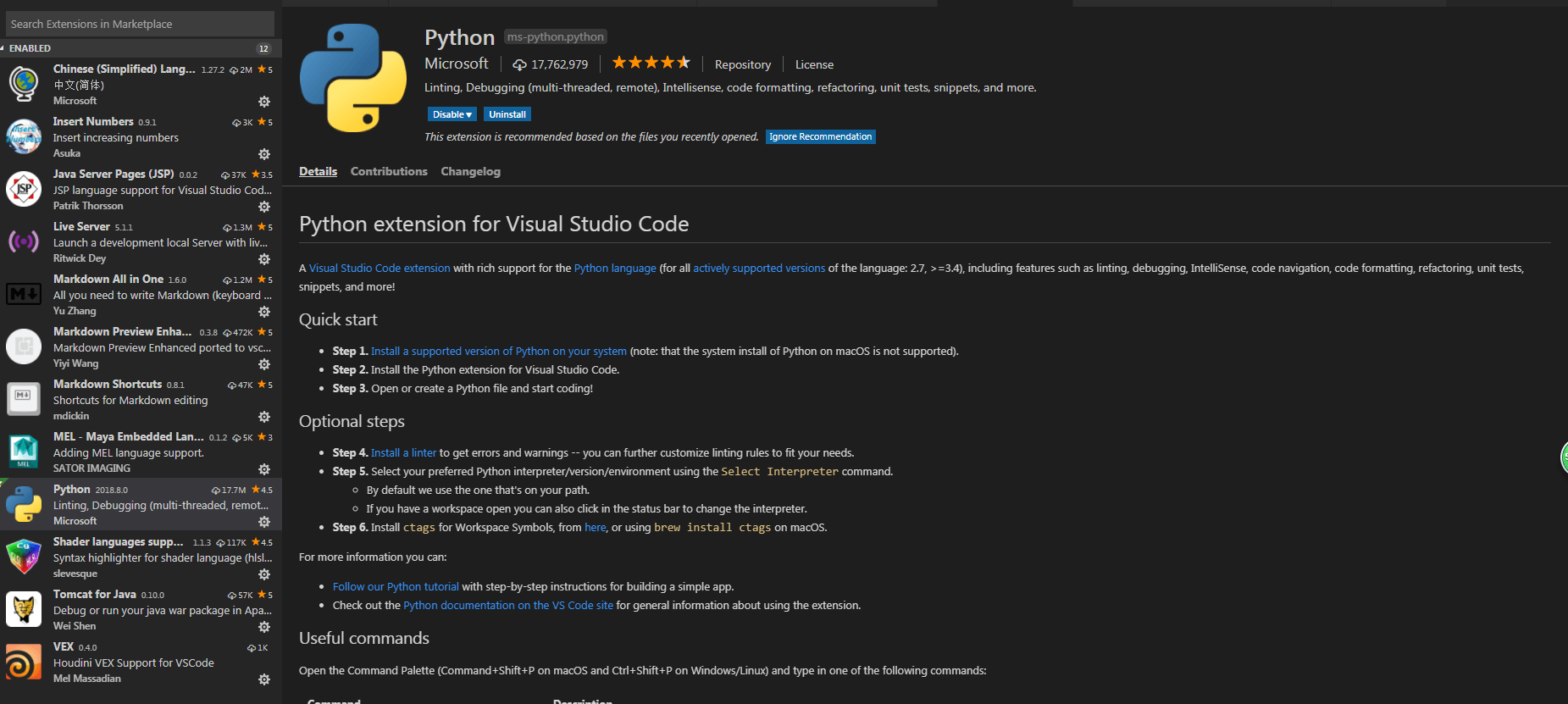Switch to the Contributions tab
The image size is (1568, 704).
(389, 171)
